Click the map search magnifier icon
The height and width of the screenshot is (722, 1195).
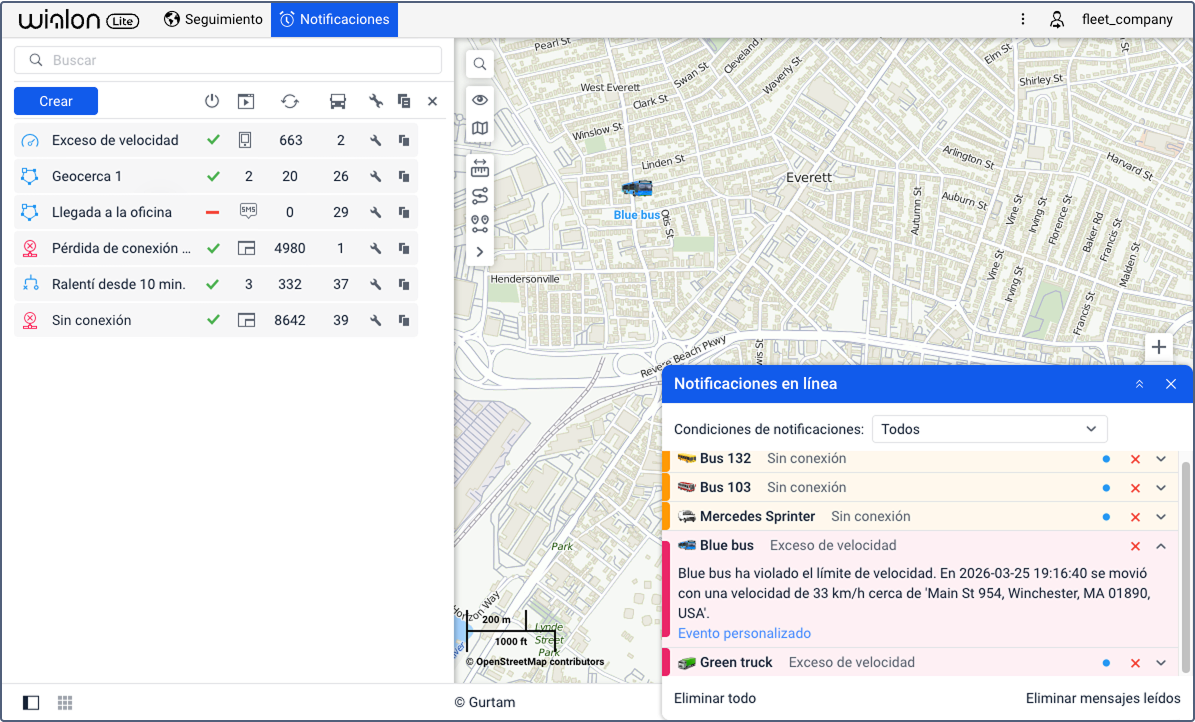(480, 64)
